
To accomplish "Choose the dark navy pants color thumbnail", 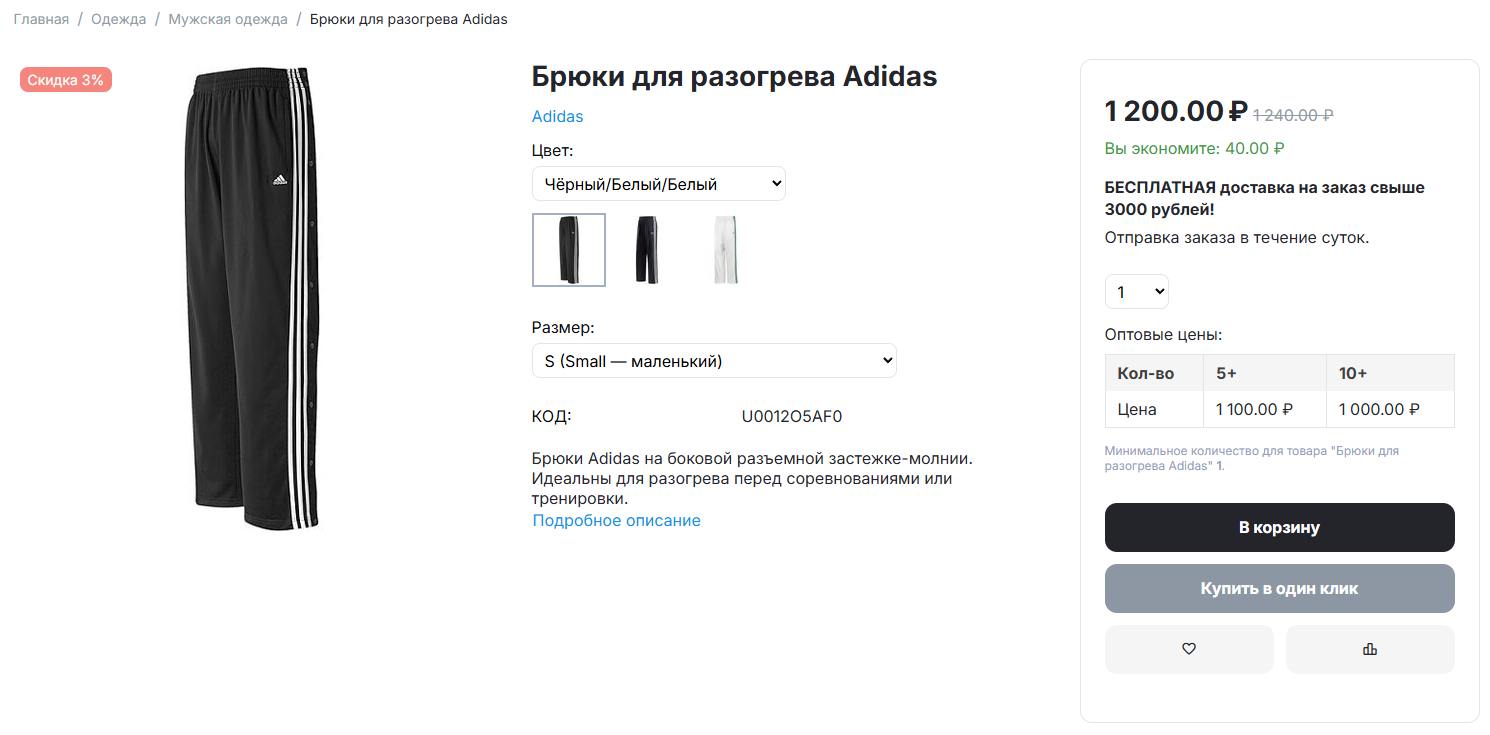I will pyautogui.click(x=647, y=250).
